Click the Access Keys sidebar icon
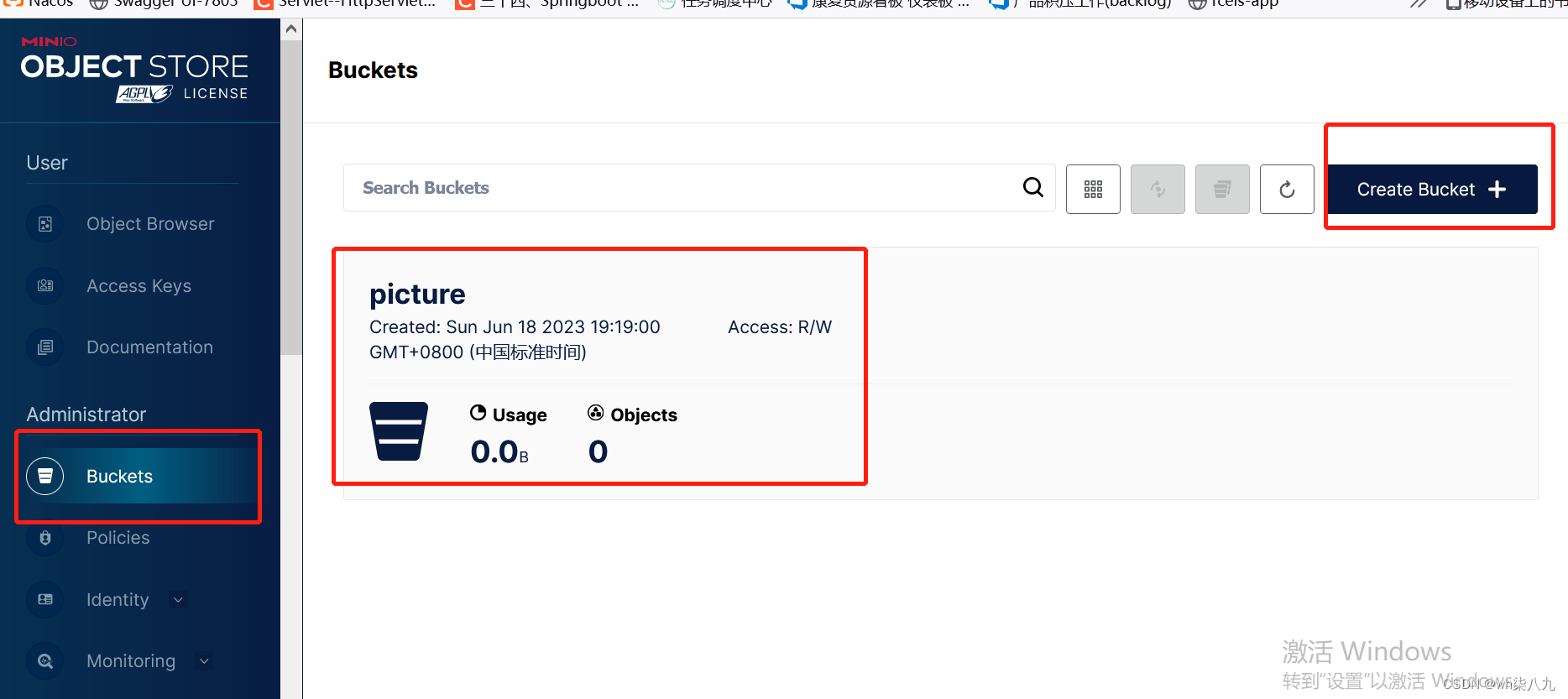The height and width of the screenshot is (699, 1568). pyautogui.click(x=45, y=285)
